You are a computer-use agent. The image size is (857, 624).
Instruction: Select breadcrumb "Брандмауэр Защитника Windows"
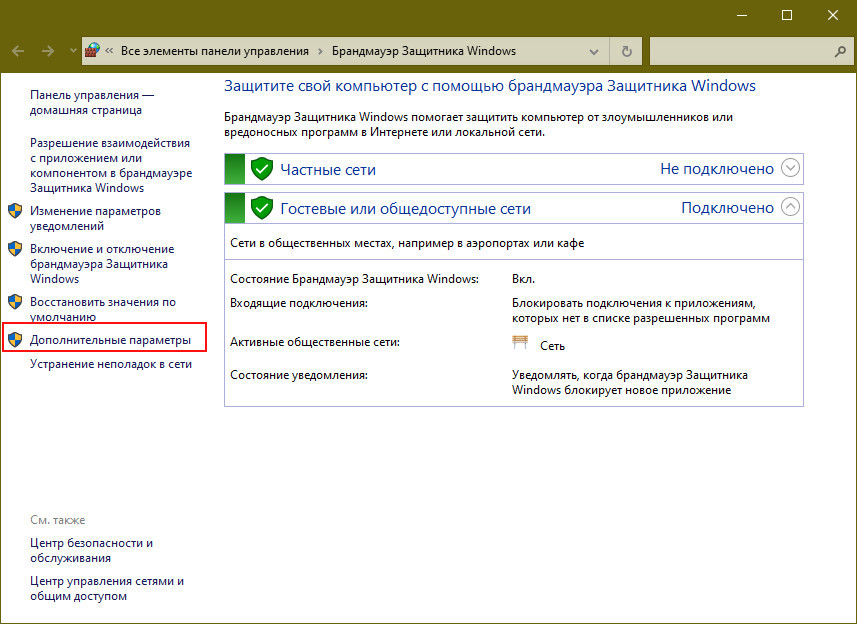point(425,51)
